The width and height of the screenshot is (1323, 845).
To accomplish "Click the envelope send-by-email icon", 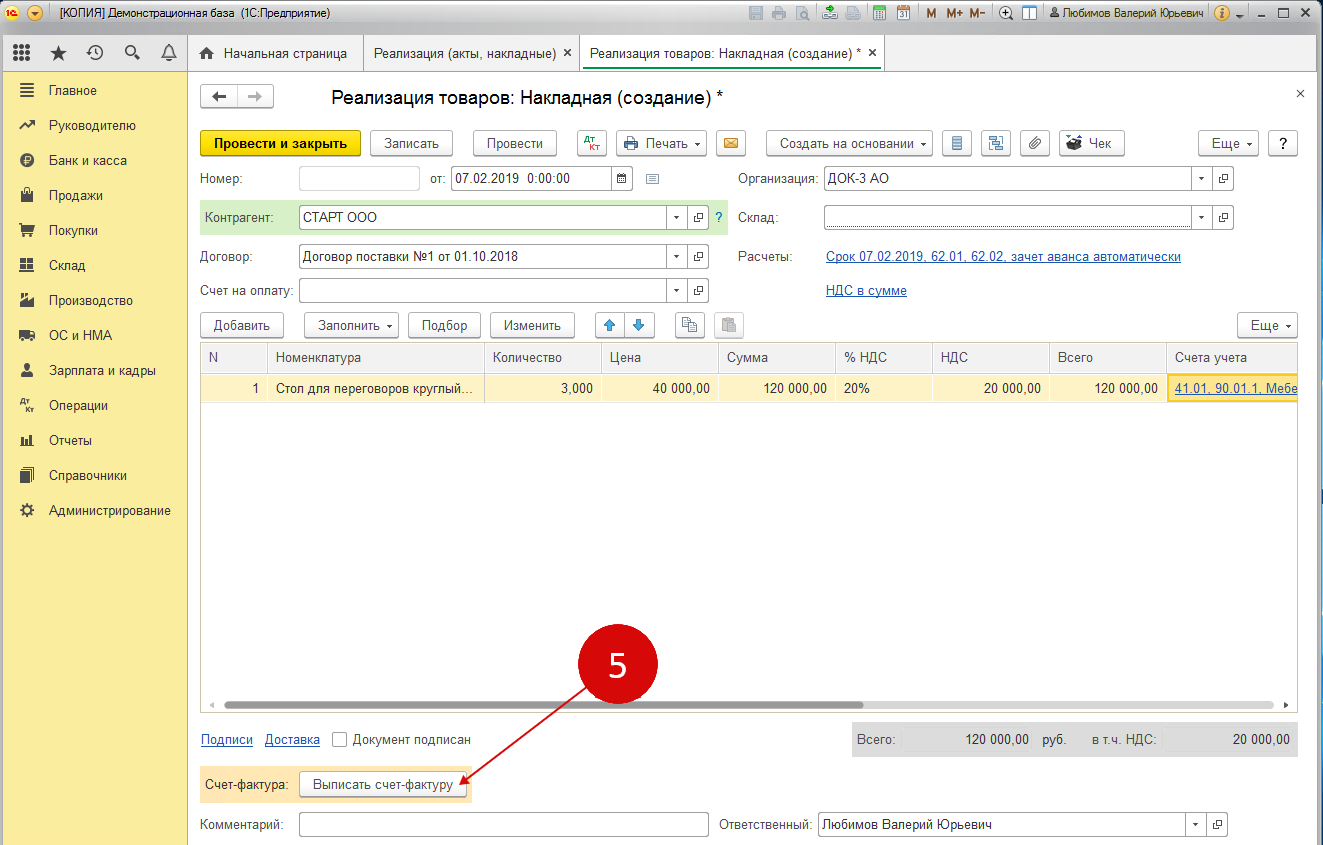I will 731,143.
